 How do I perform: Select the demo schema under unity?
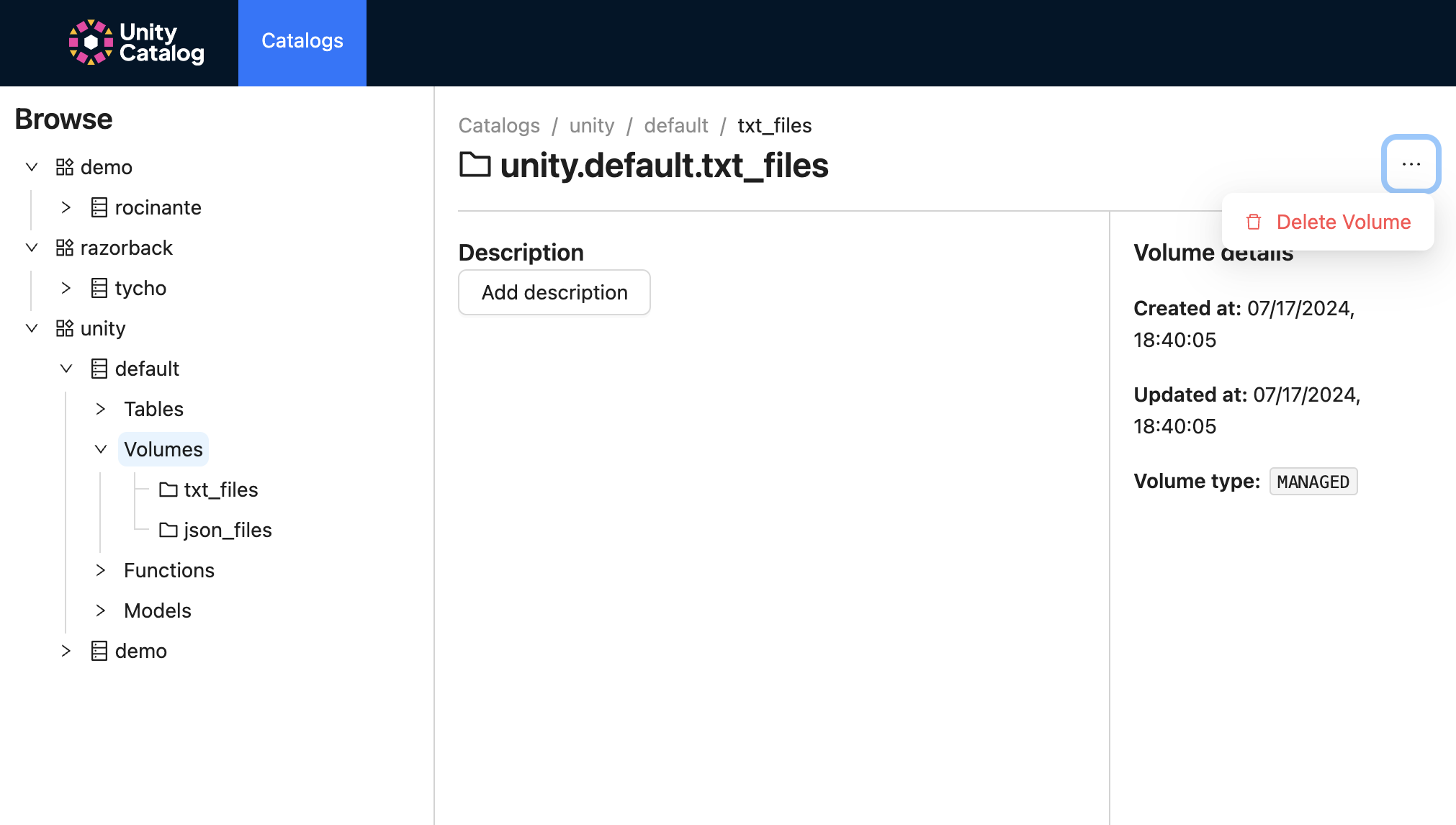point(141,651)
